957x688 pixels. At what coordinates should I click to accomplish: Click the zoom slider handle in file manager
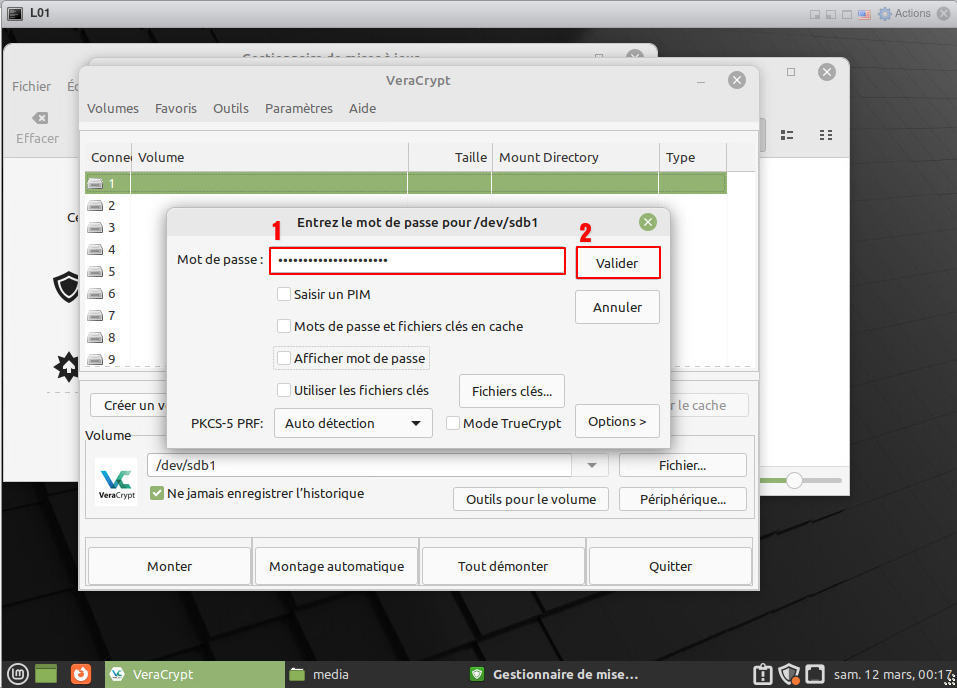(795, 481)
